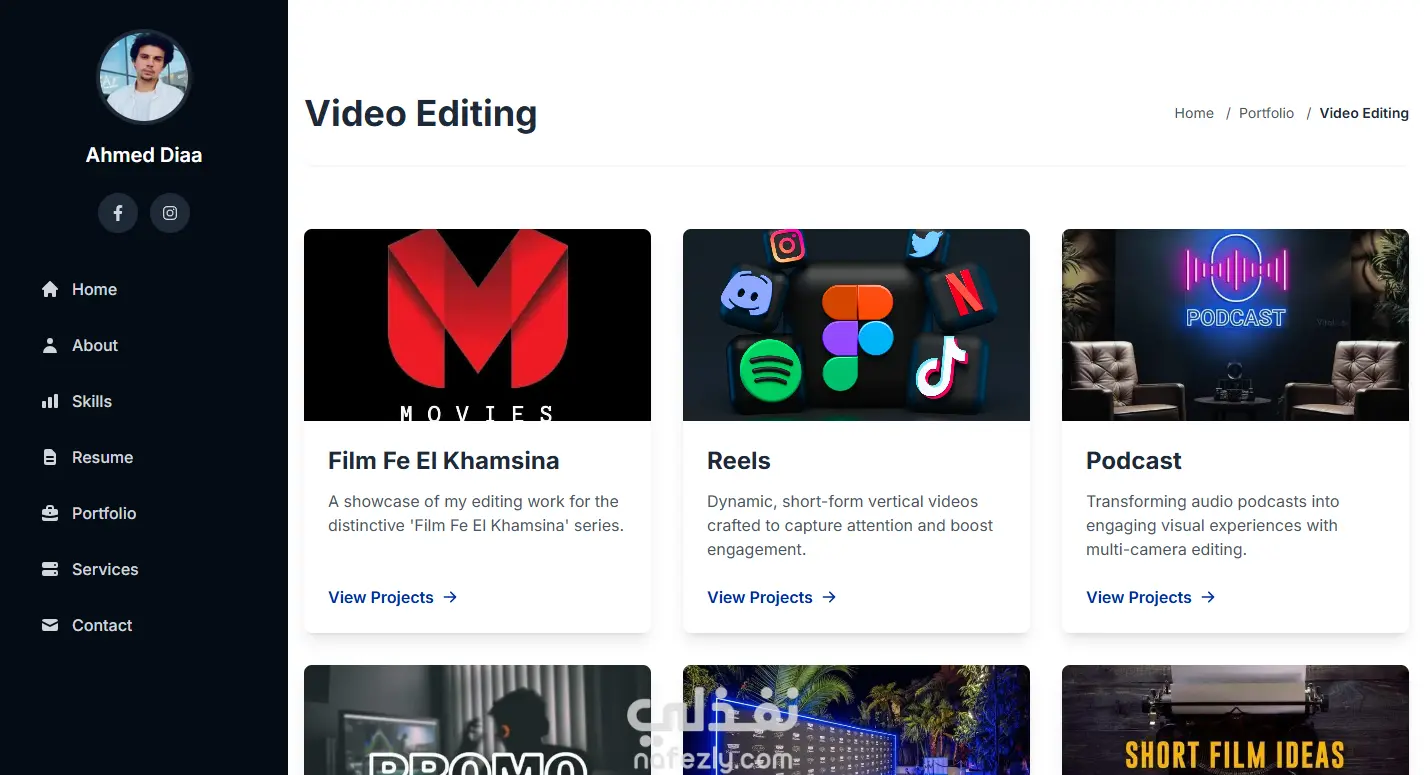1425x775 pixels.
Task: Click the About person icon
Action: click(50, 345)
